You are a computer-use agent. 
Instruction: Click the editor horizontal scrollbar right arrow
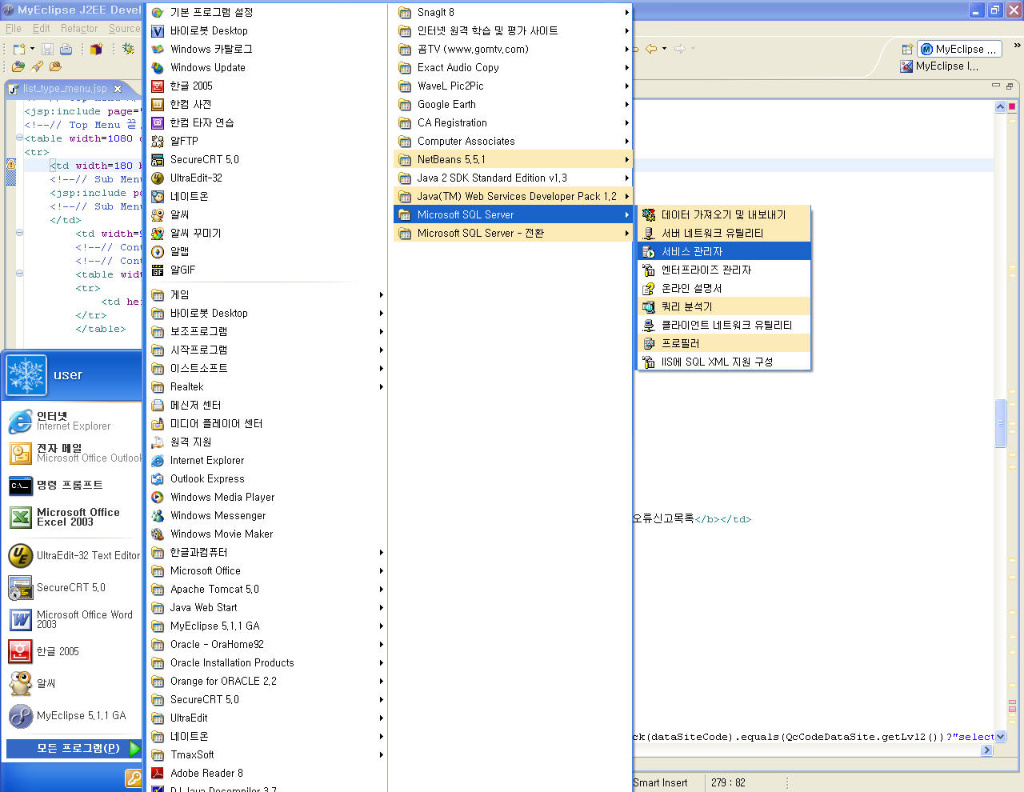pos(987,750)
